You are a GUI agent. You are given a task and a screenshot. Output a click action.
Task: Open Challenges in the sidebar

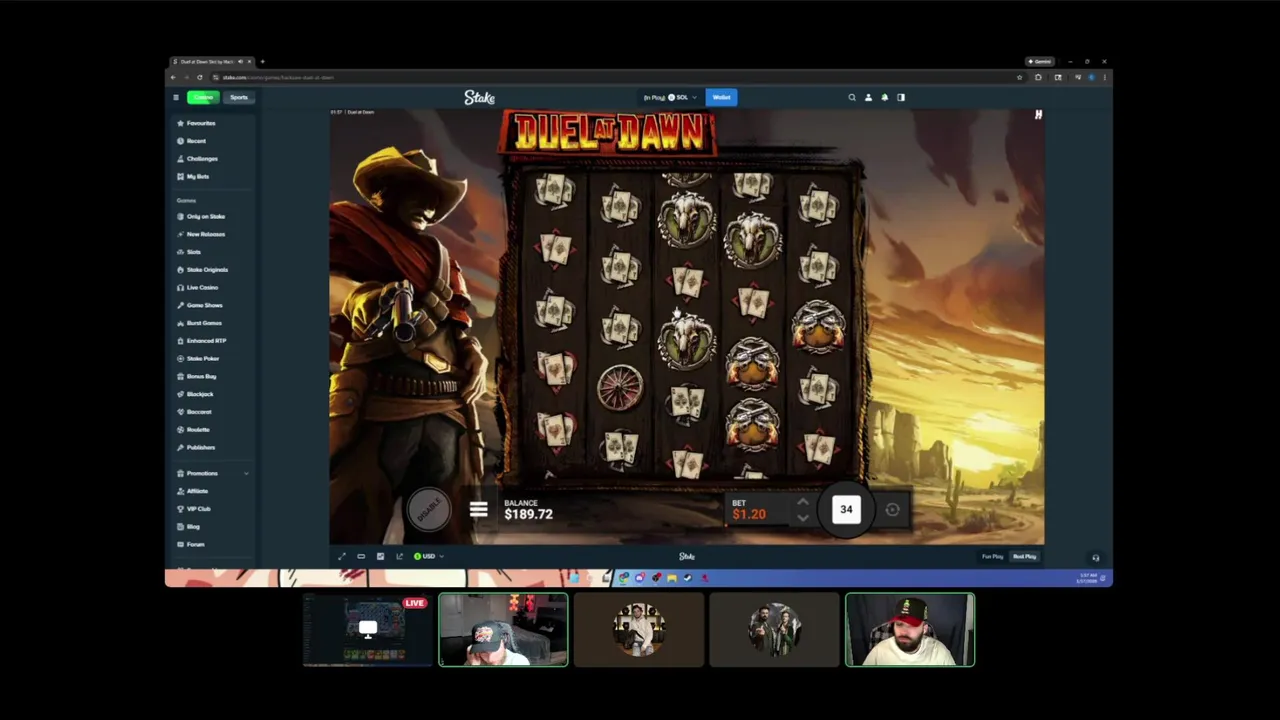(197, 159)
